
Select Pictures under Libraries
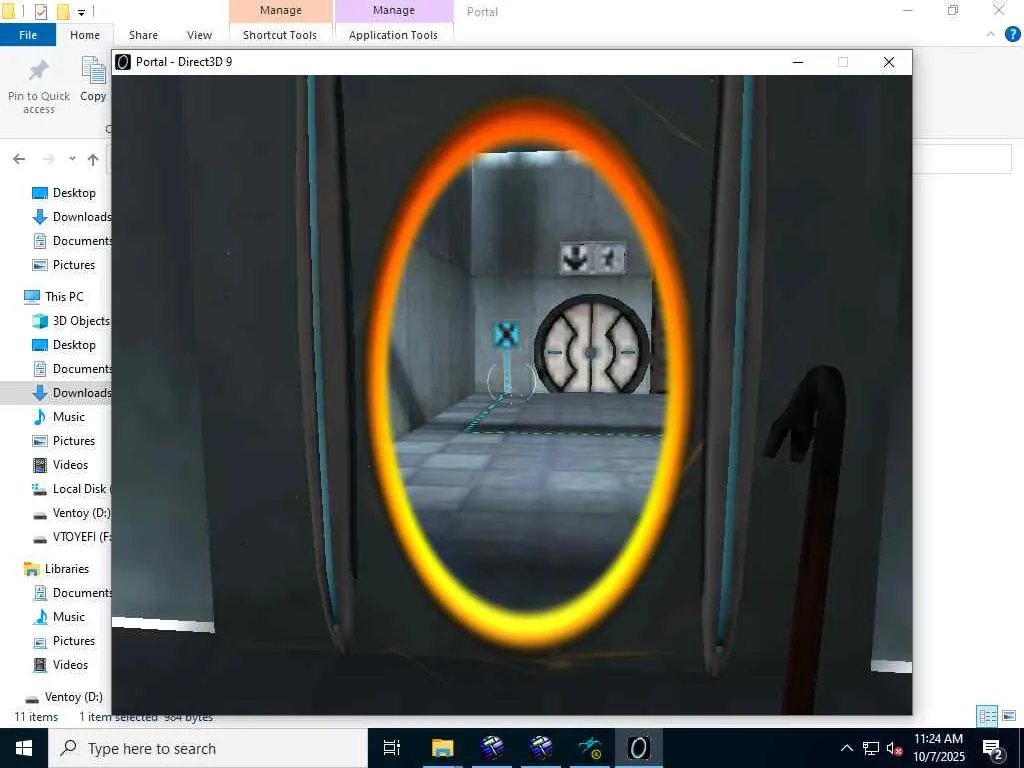tap(74, 641)
